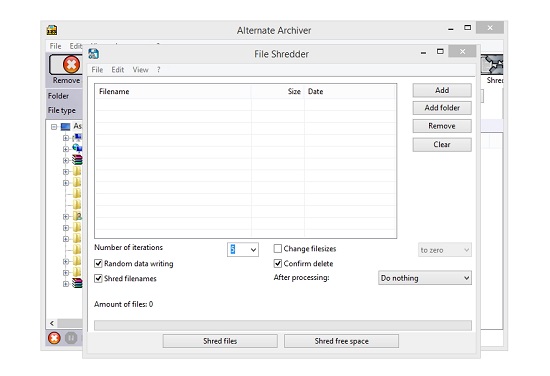Click the Shred icon in Alternate Archiver toolbar

[492, 65]
